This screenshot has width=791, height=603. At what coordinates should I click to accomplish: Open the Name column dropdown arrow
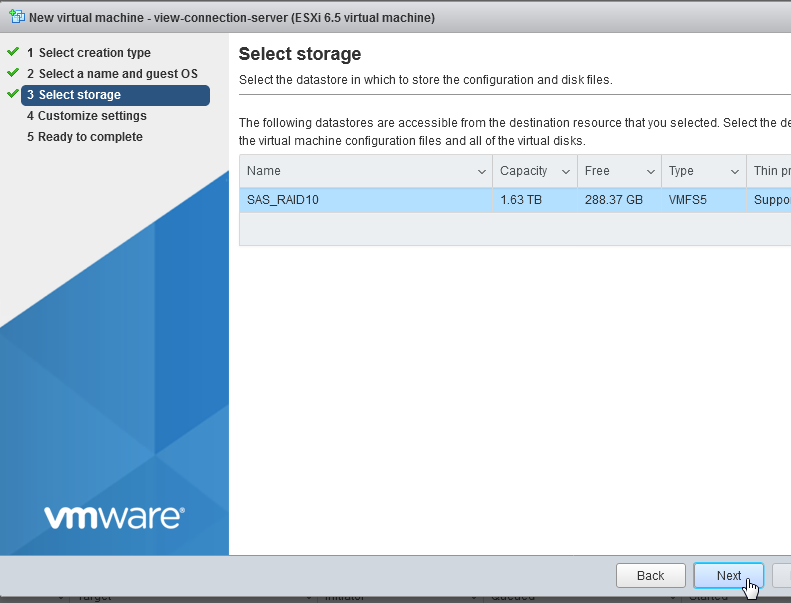pyautogui.click(x=482, y=172)
